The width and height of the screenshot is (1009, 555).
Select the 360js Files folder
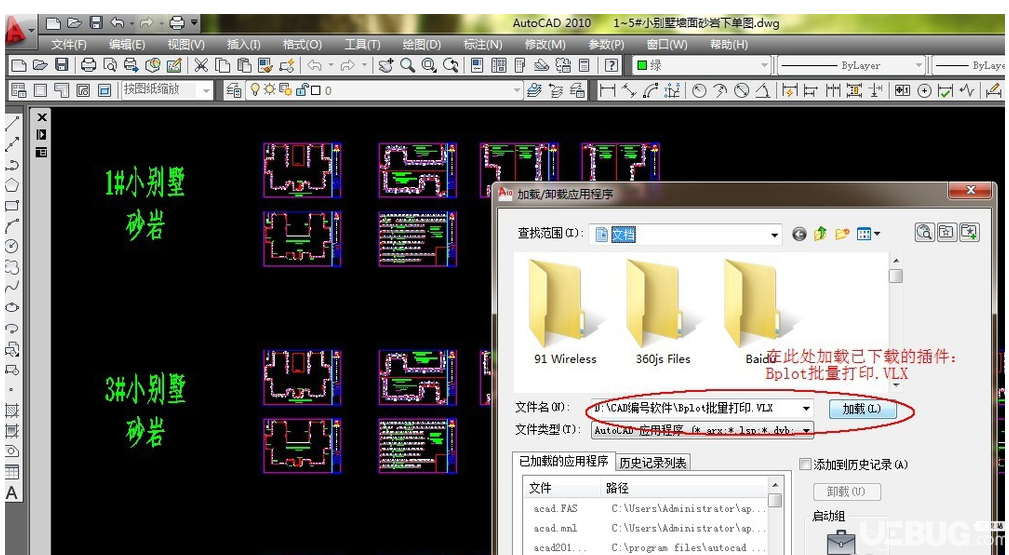click(x=663, y=314)
